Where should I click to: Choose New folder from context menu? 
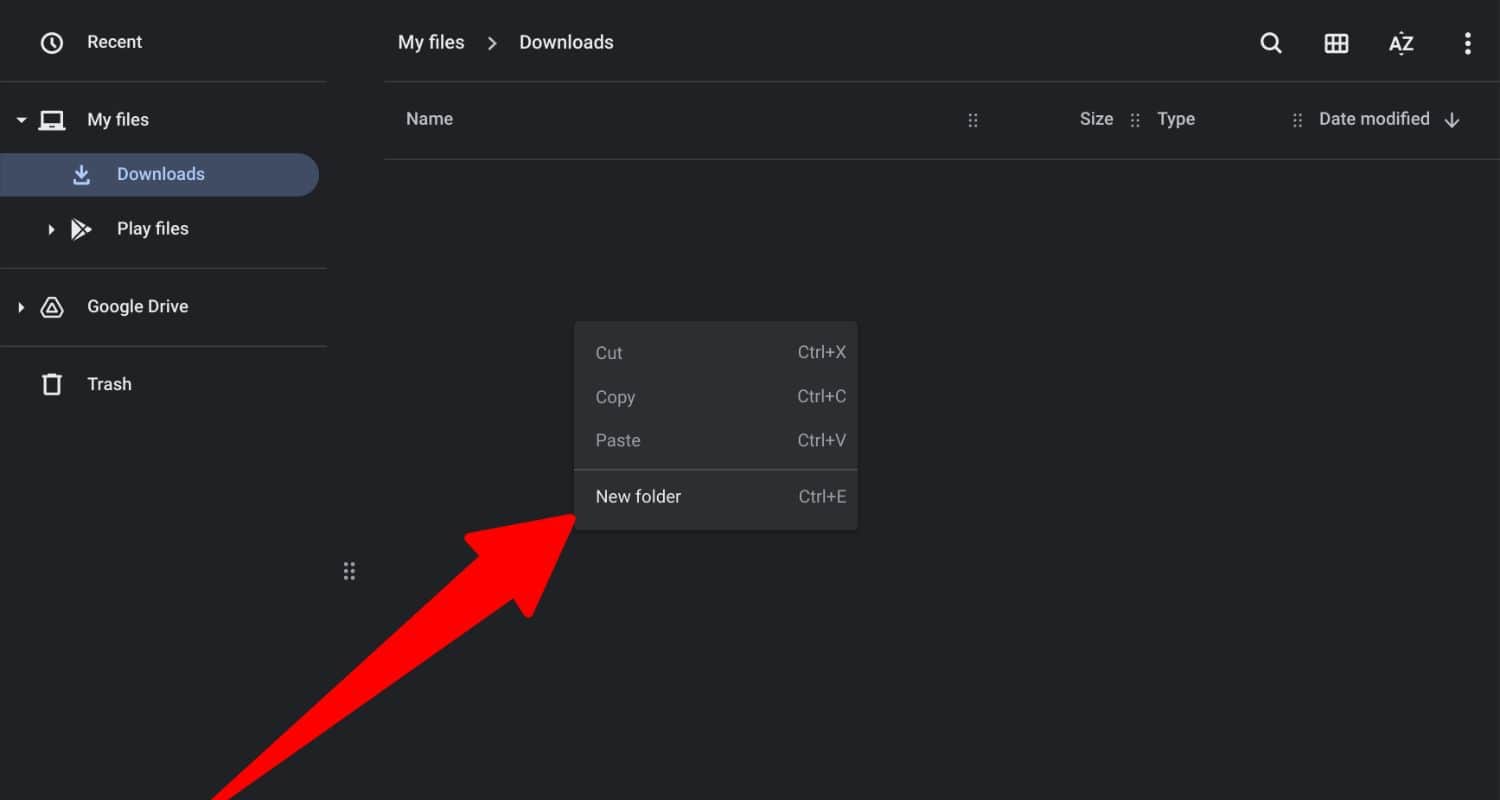pos(638,496)
